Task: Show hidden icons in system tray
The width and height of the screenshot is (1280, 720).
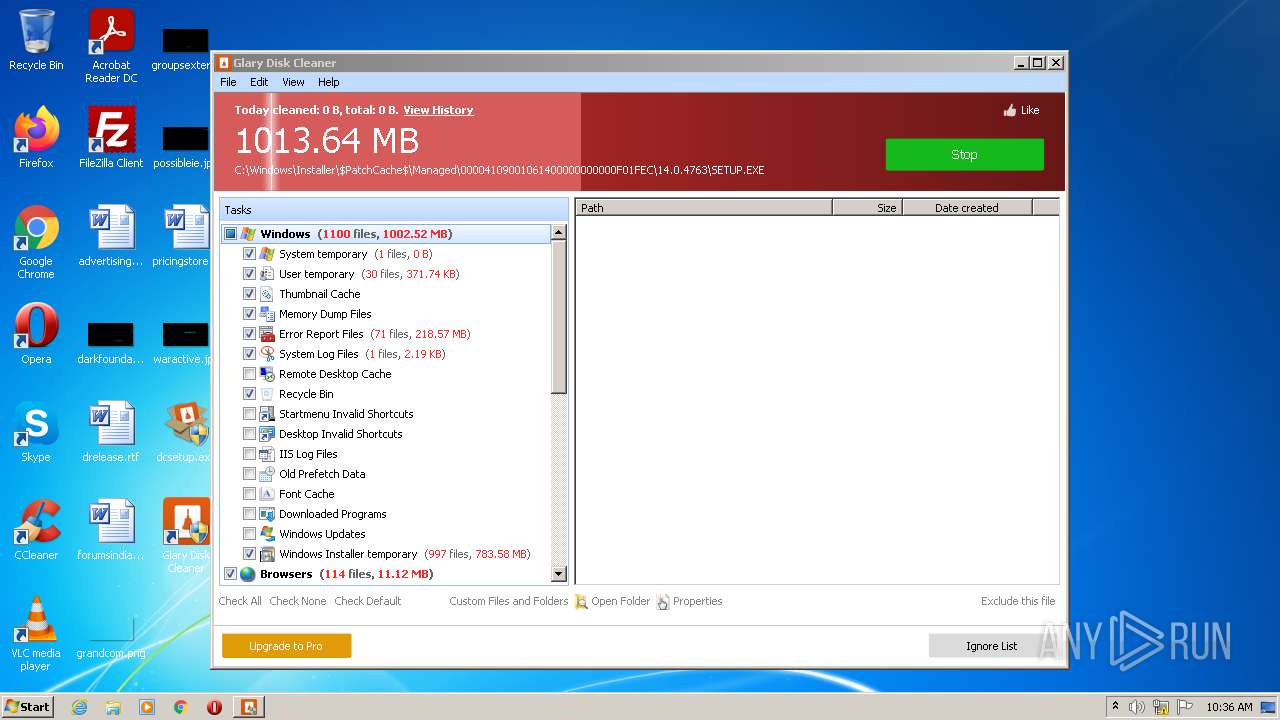Action: tap(1115, 707)
